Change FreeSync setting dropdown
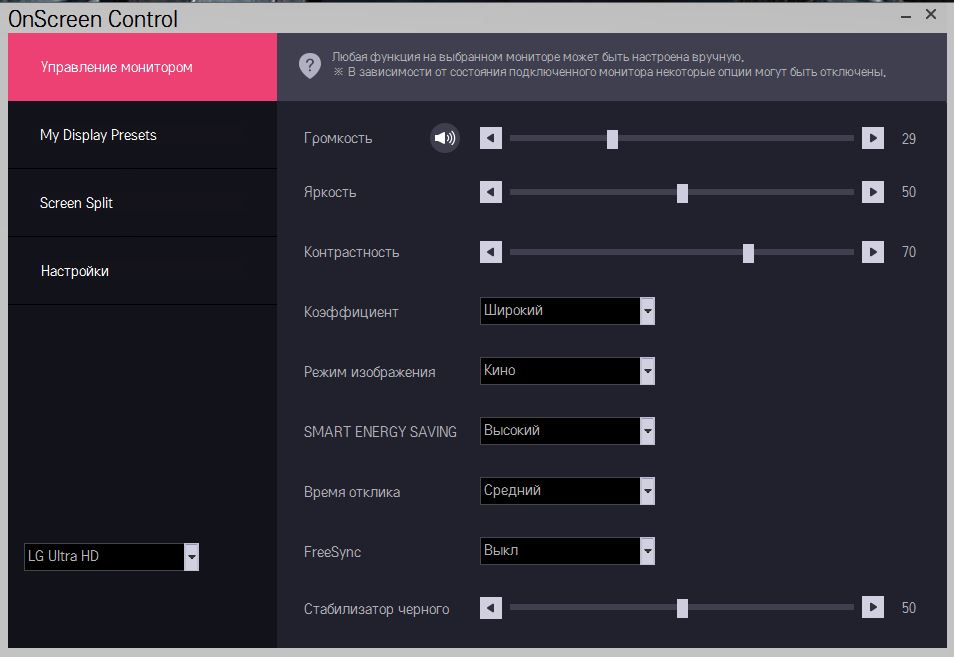This screenshot has height=657, width=954. [x=647, y=551]
